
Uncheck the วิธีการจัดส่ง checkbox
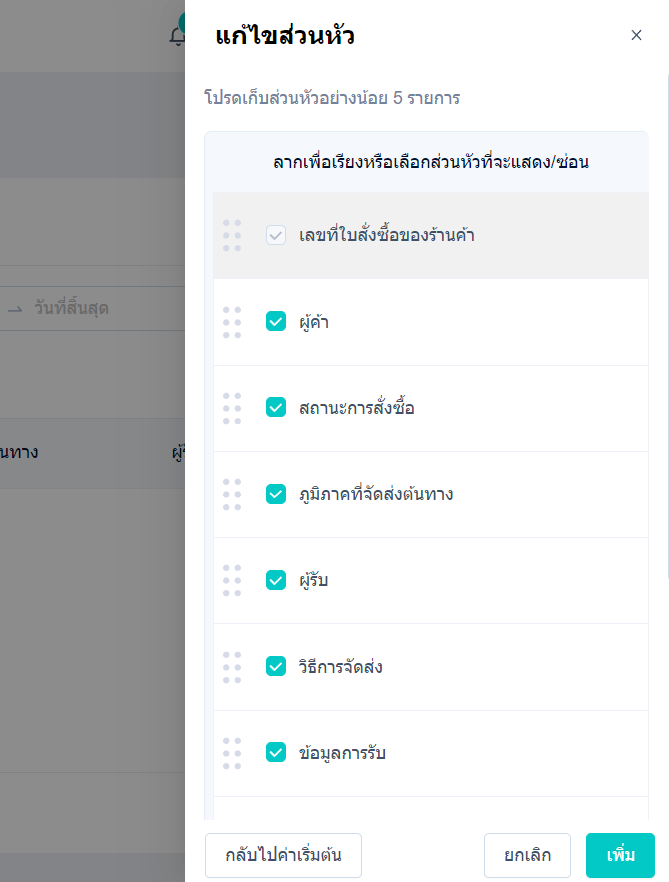pos(276,666)
